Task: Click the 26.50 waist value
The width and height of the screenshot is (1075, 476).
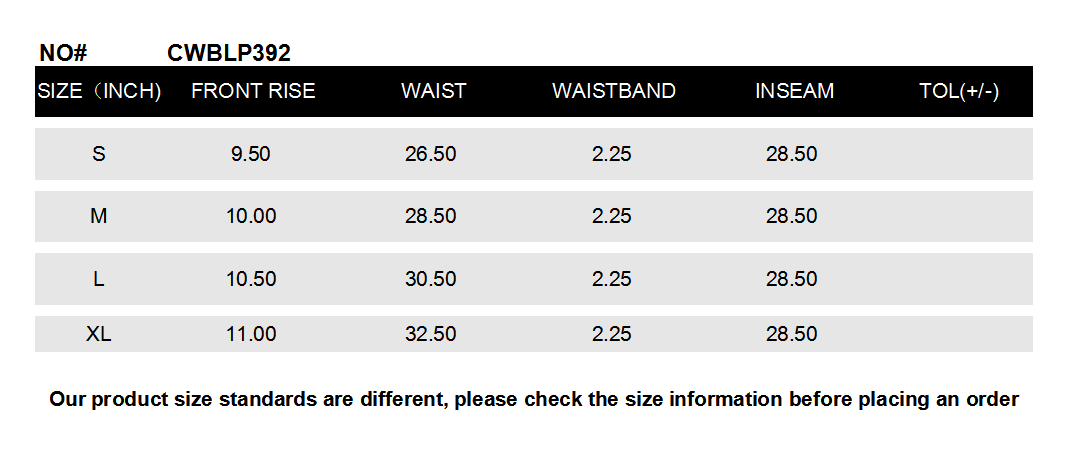Action: [x=431, y=154]
